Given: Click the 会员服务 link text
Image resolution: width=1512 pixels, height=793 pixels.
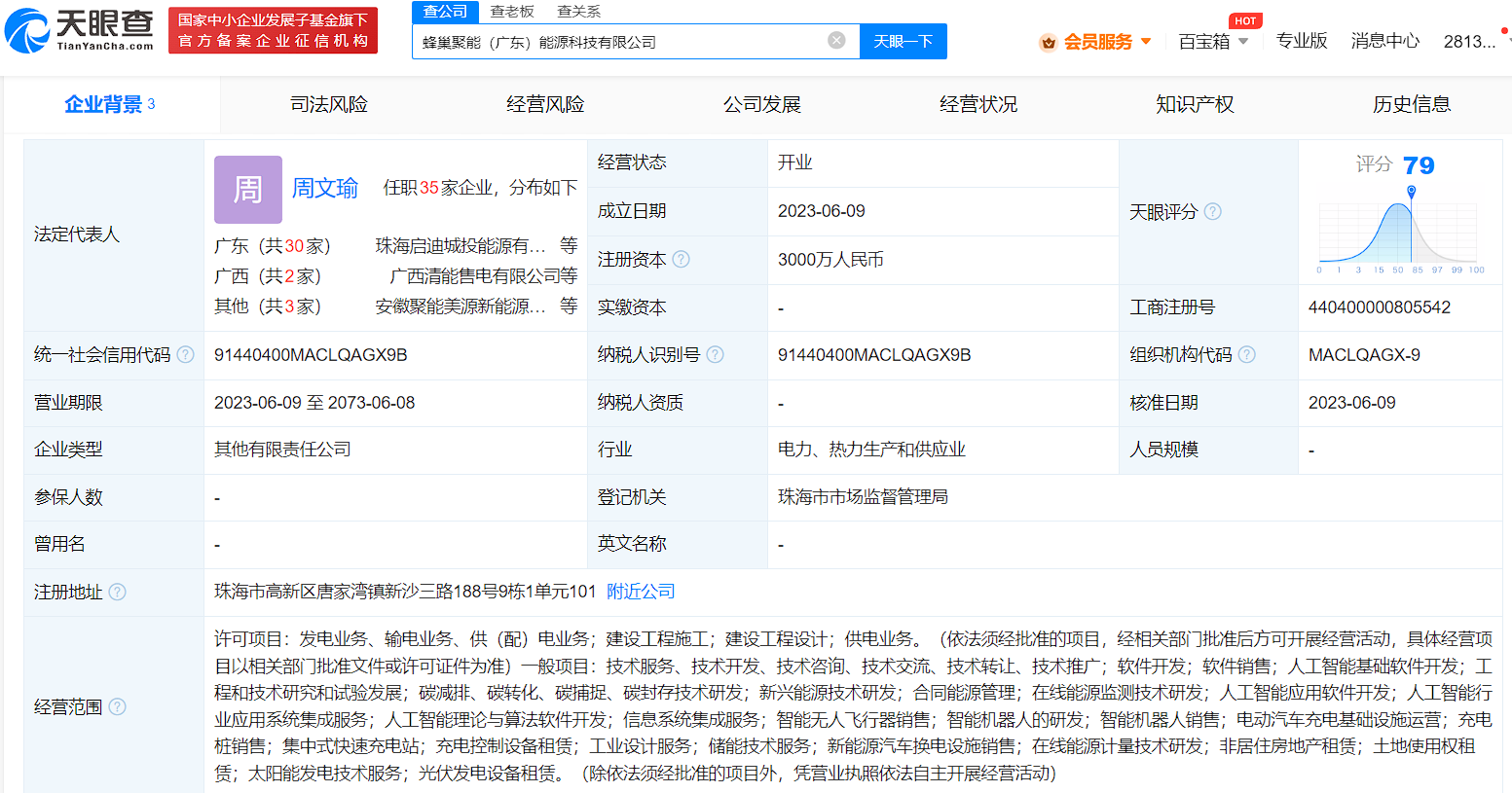Looking at the screenshot, I should (x=1098, y=42).
